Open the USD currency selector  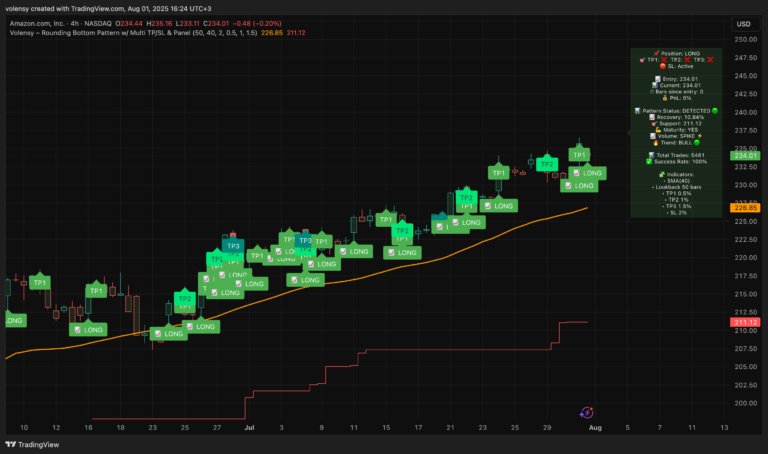744,24
